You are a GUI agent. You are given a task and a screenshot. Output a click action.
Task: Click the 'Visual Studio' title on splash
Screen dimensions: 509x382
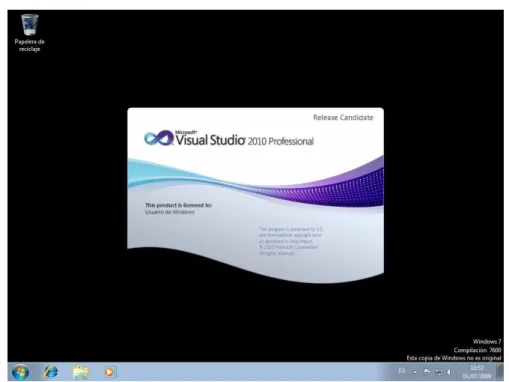(x=210, y=140)
